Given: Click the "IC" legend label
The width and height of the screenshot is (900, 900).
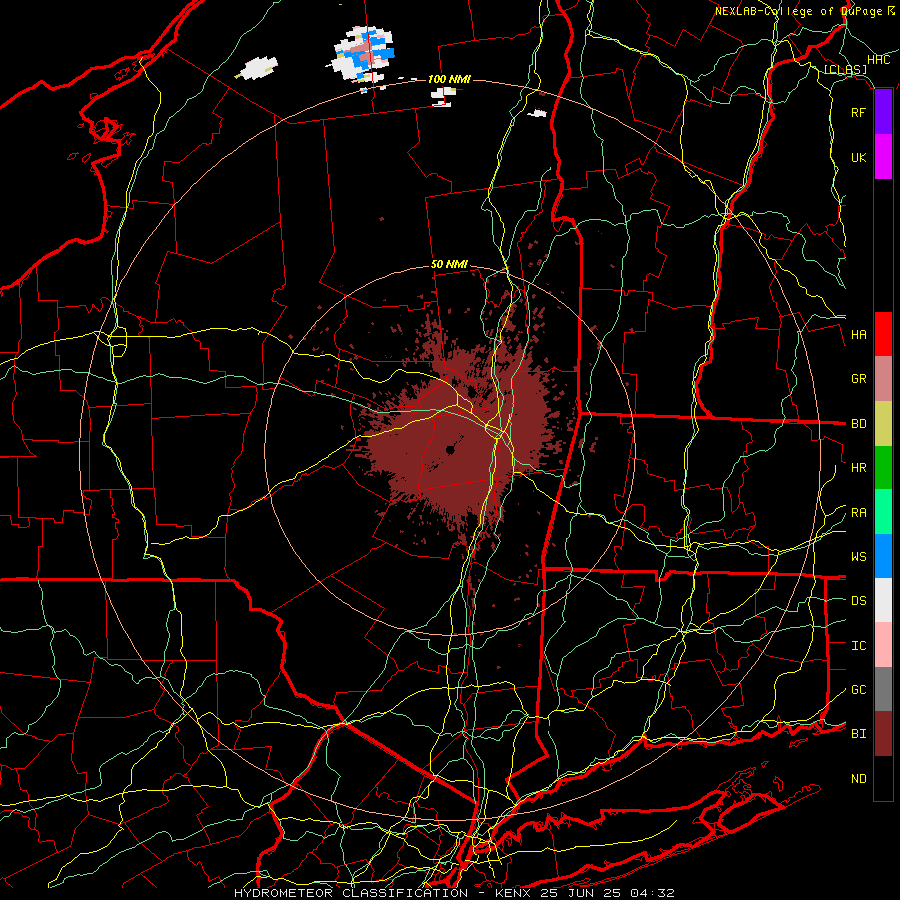Looking at the screenshot, I should tap(858, 645).
